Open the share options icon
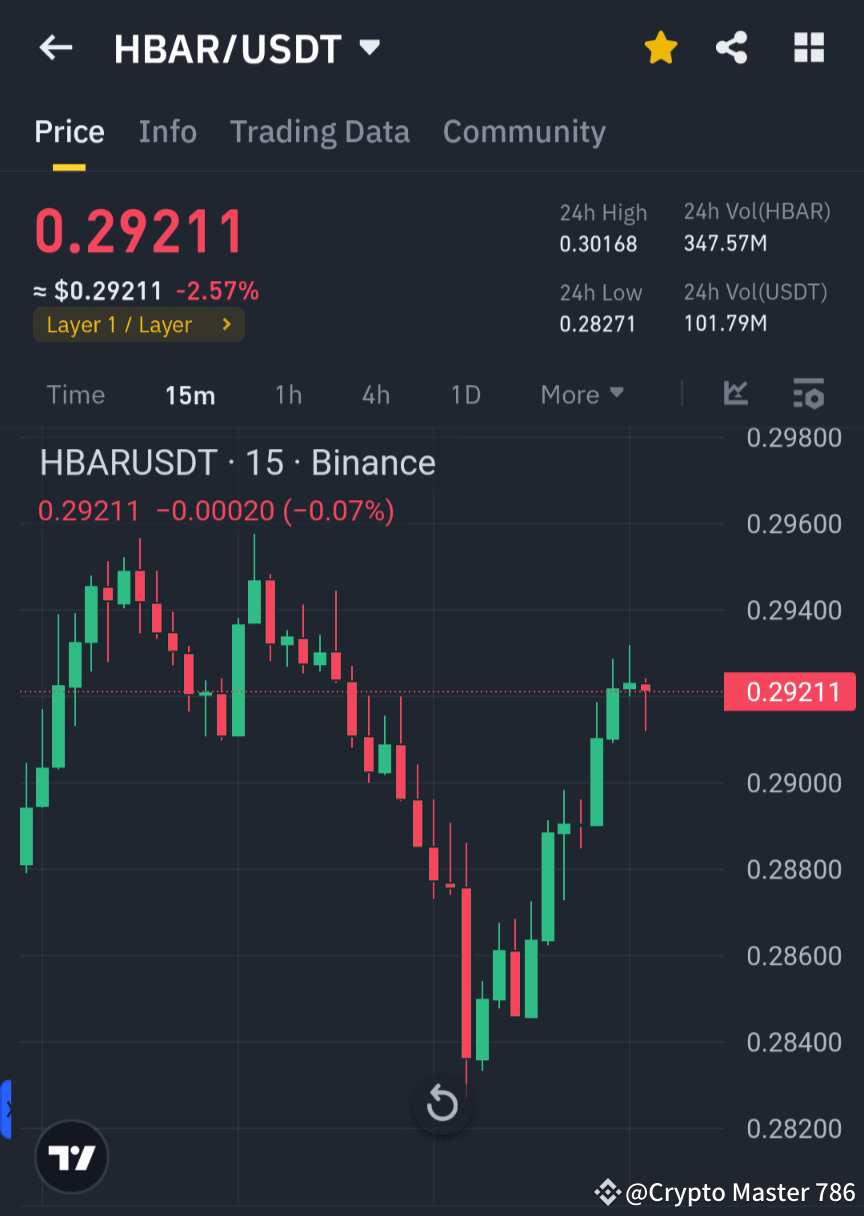Image resolution: width=864 pixels, height=1216 pixels. coord(732,47)
